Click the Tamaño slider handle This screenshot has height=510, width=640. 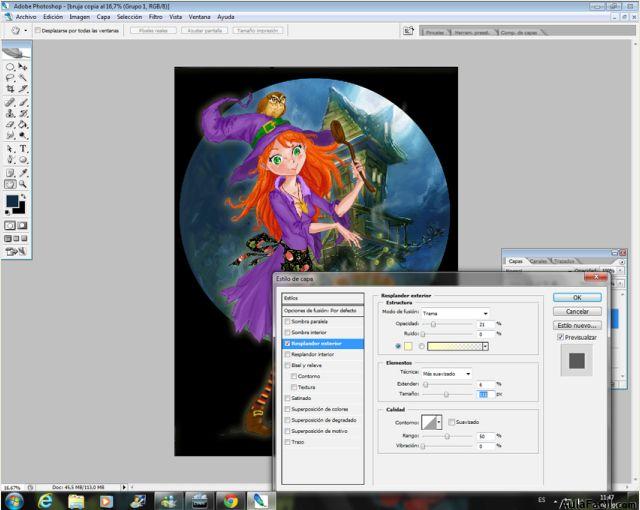click(446, 395)
